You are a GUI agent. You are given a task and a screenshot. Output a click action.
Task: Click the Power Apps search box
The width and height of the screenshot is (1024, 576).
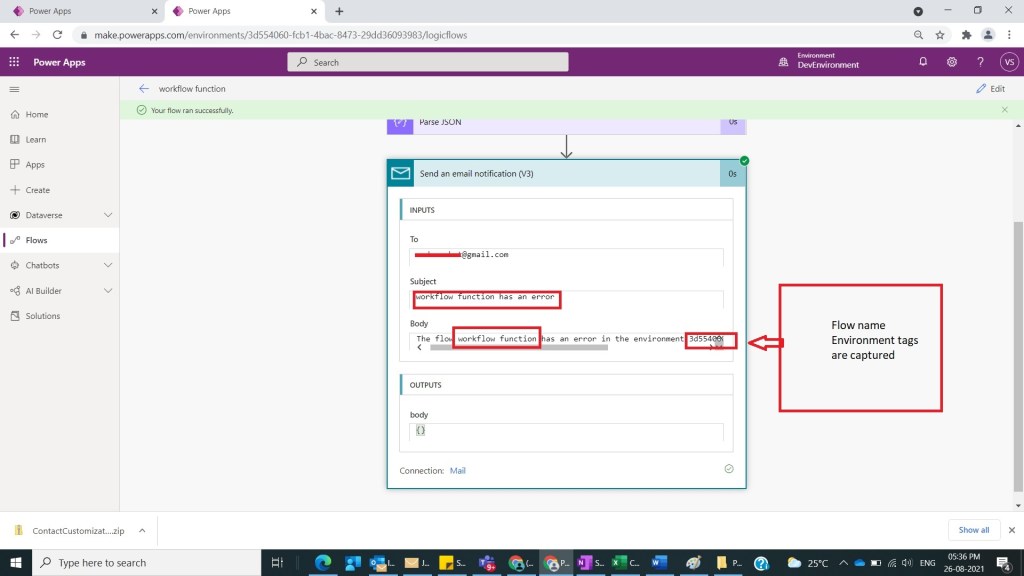[x=428, y=62]
